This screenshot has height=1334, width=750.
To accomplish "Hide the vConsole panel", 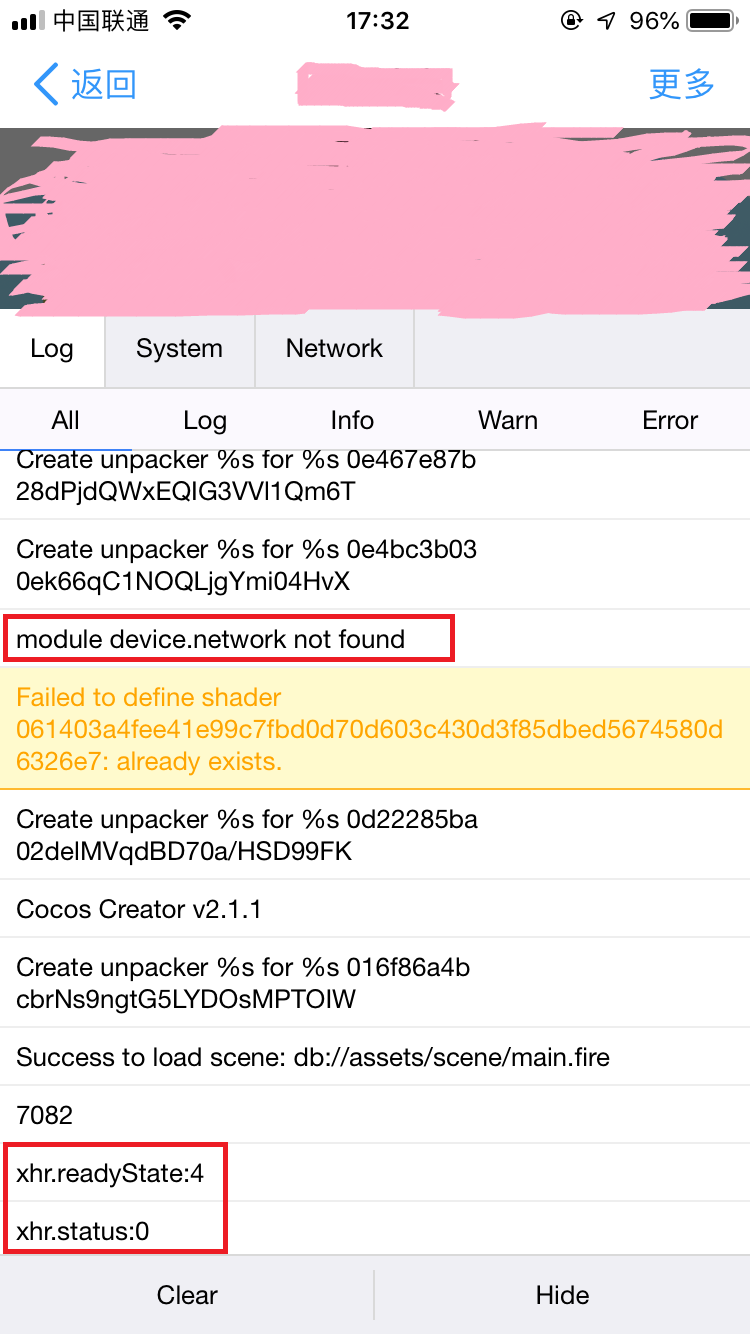I will pos(562,1295).
